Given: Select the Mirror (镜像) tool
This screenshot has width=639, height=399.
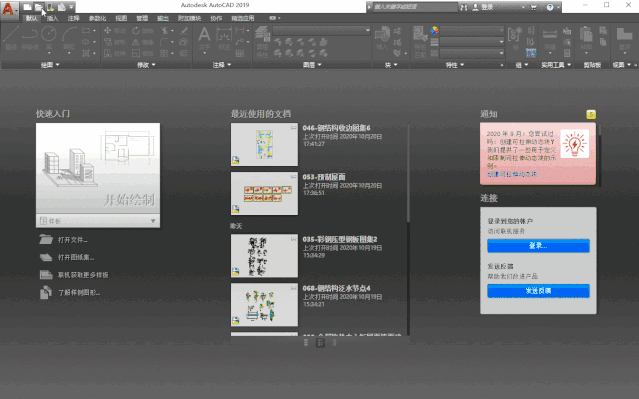Looking at the screenshot, I should click(143, 42).
